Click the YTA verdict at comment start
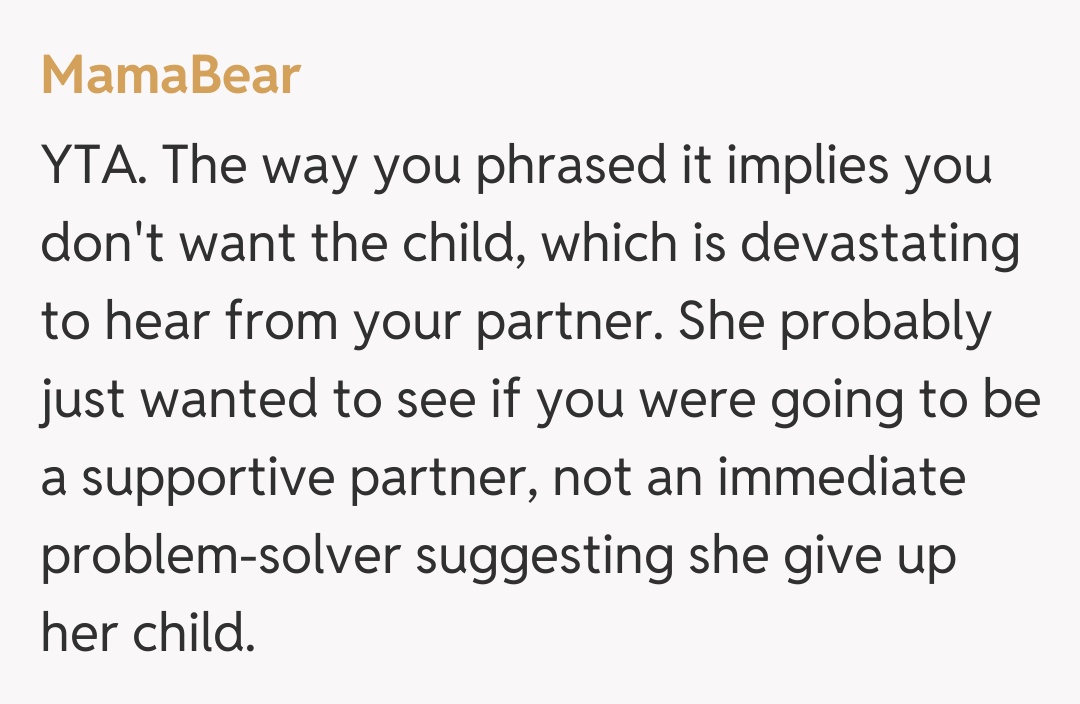 (x=96, y=166)
